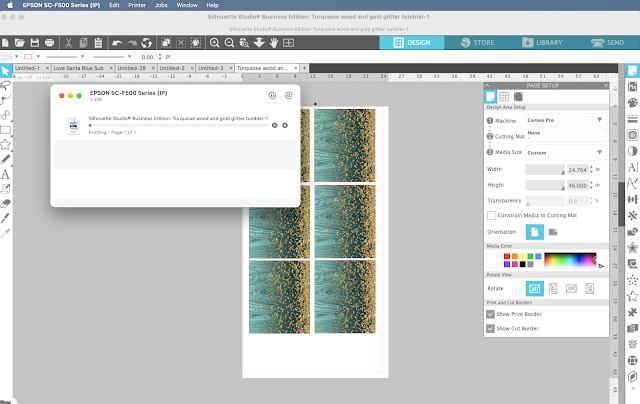Viewport: 640px width, 404px height.
Task: Open the line color dropdown arrow
Action: 38,57
